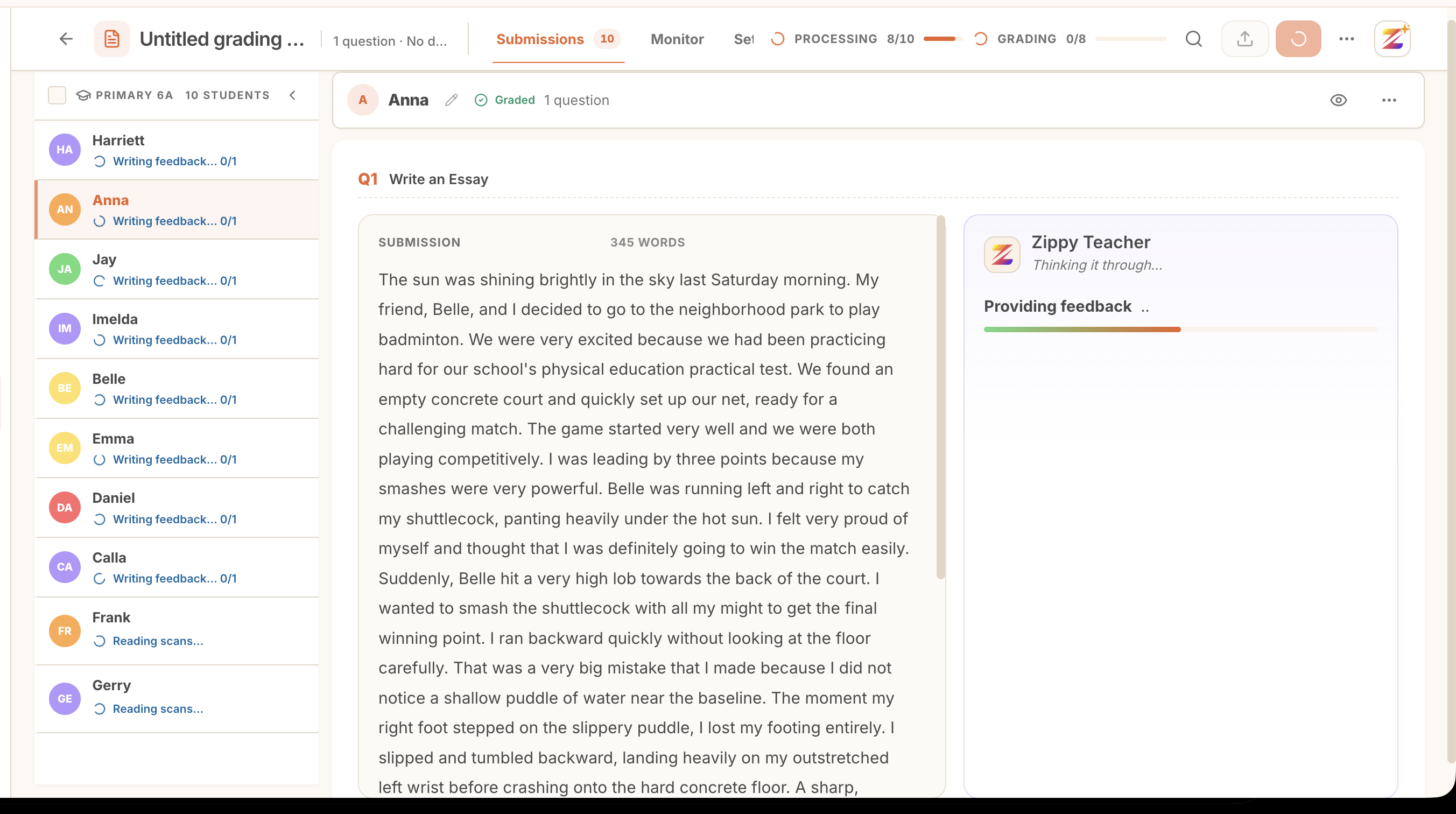Open Anna's submission more options menu
The height and width of the screenshot is (814, 1456).
[1389, 100]
